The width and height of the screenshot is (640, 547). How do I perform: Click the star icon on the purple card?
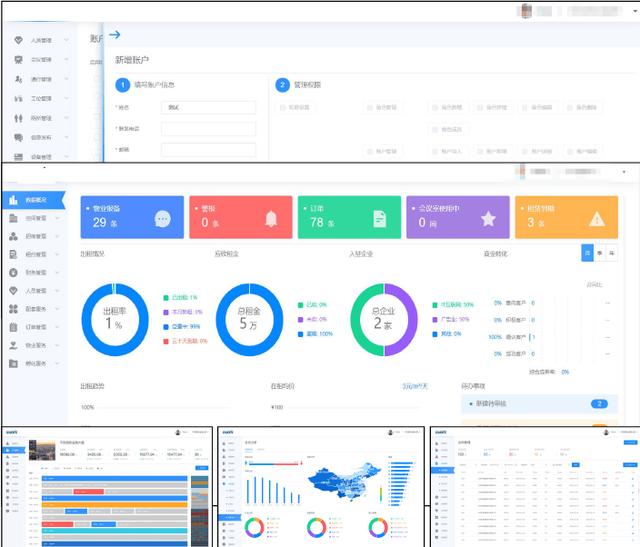pos(488,219)
